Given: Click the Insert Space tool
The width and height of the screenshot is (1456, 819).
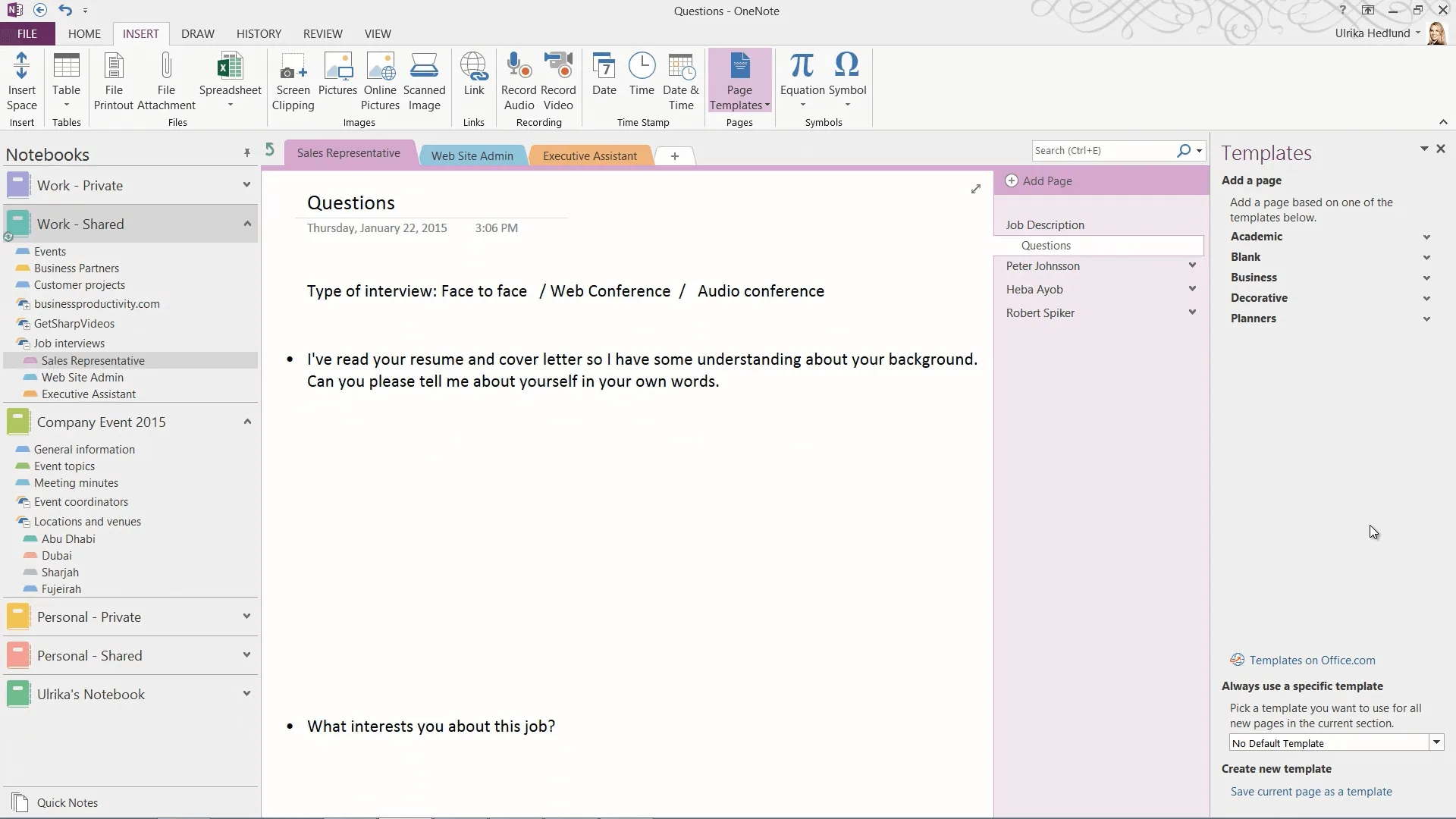Looking at the screenshot, I should (22, 81).
